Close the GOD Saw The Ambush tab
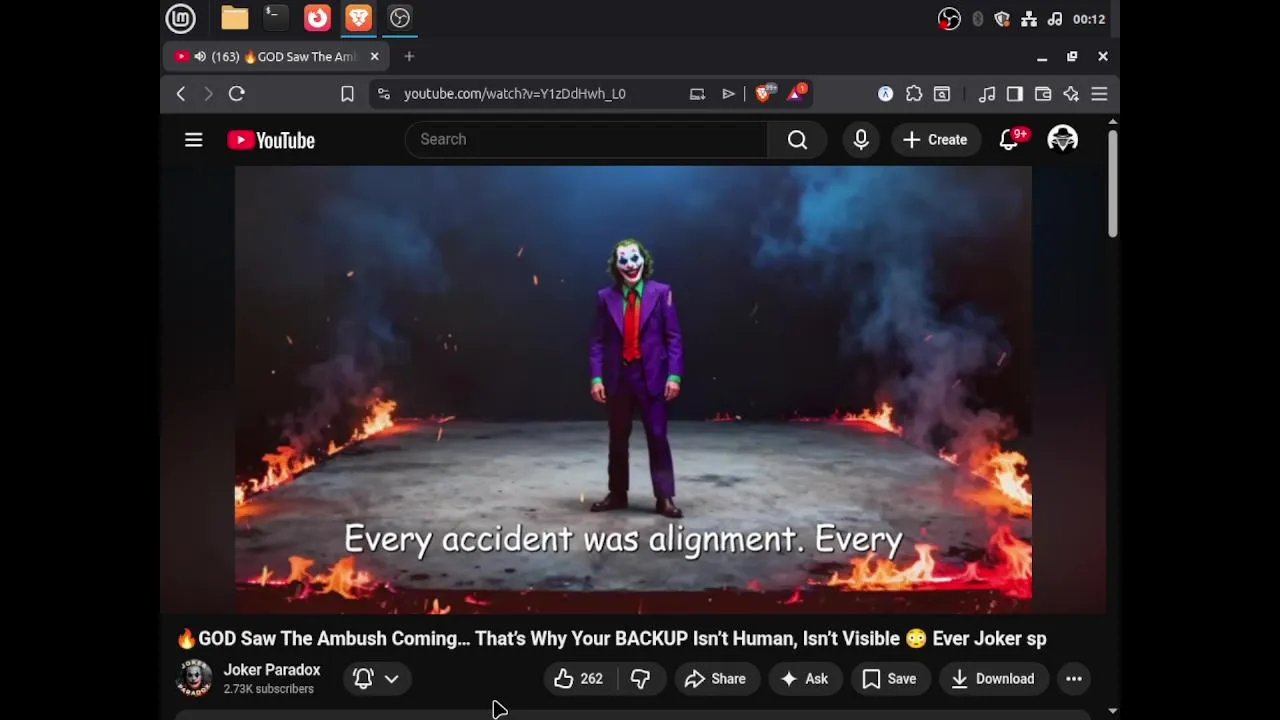The width and height of the screenshot is (1280, 720). pos(375,57)
